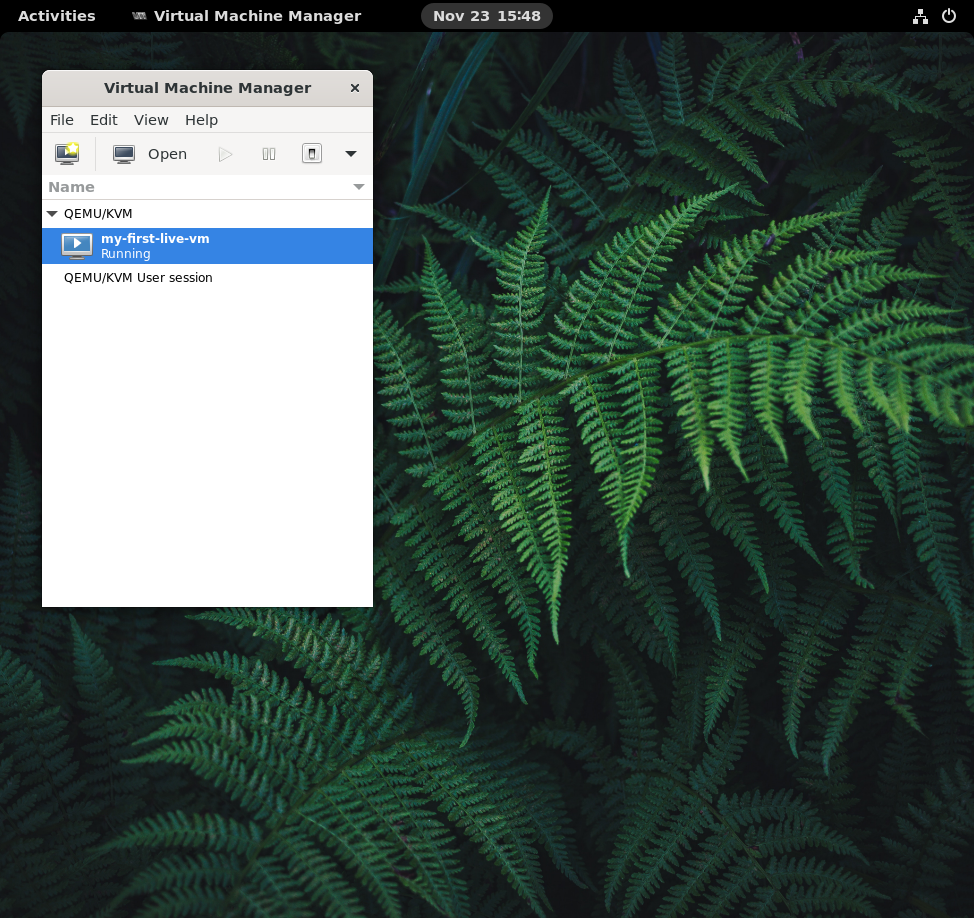Select the my-first-live-vm entry
Viewport: 974px width, 918px height.
(155, 246)
